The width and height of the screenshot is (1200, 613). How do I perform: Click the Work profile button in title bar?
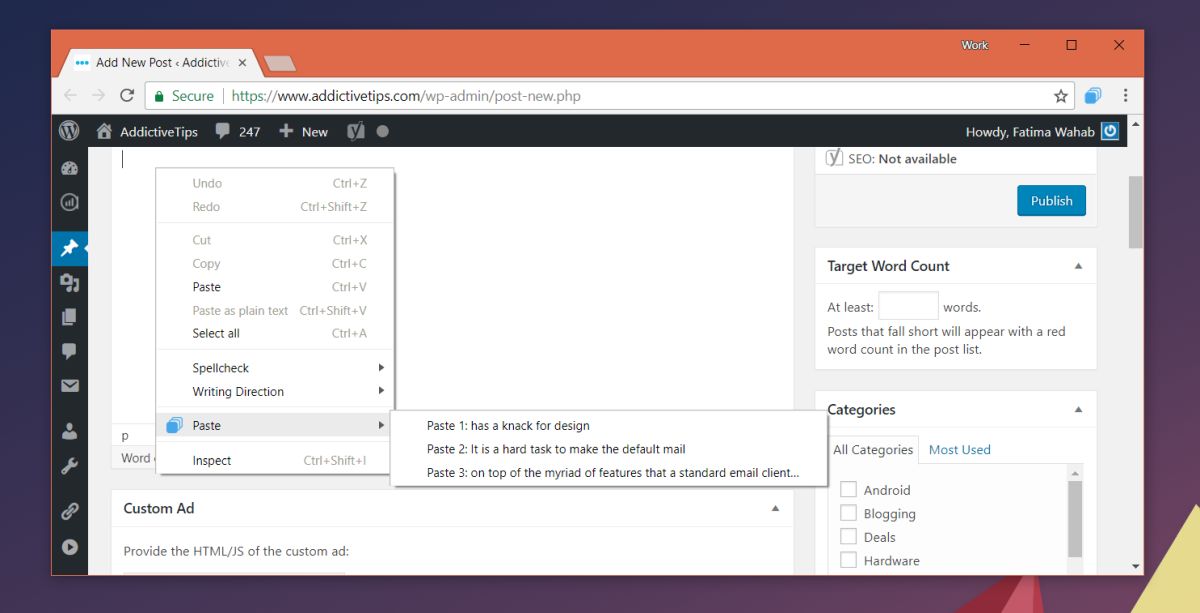point(975,45)
